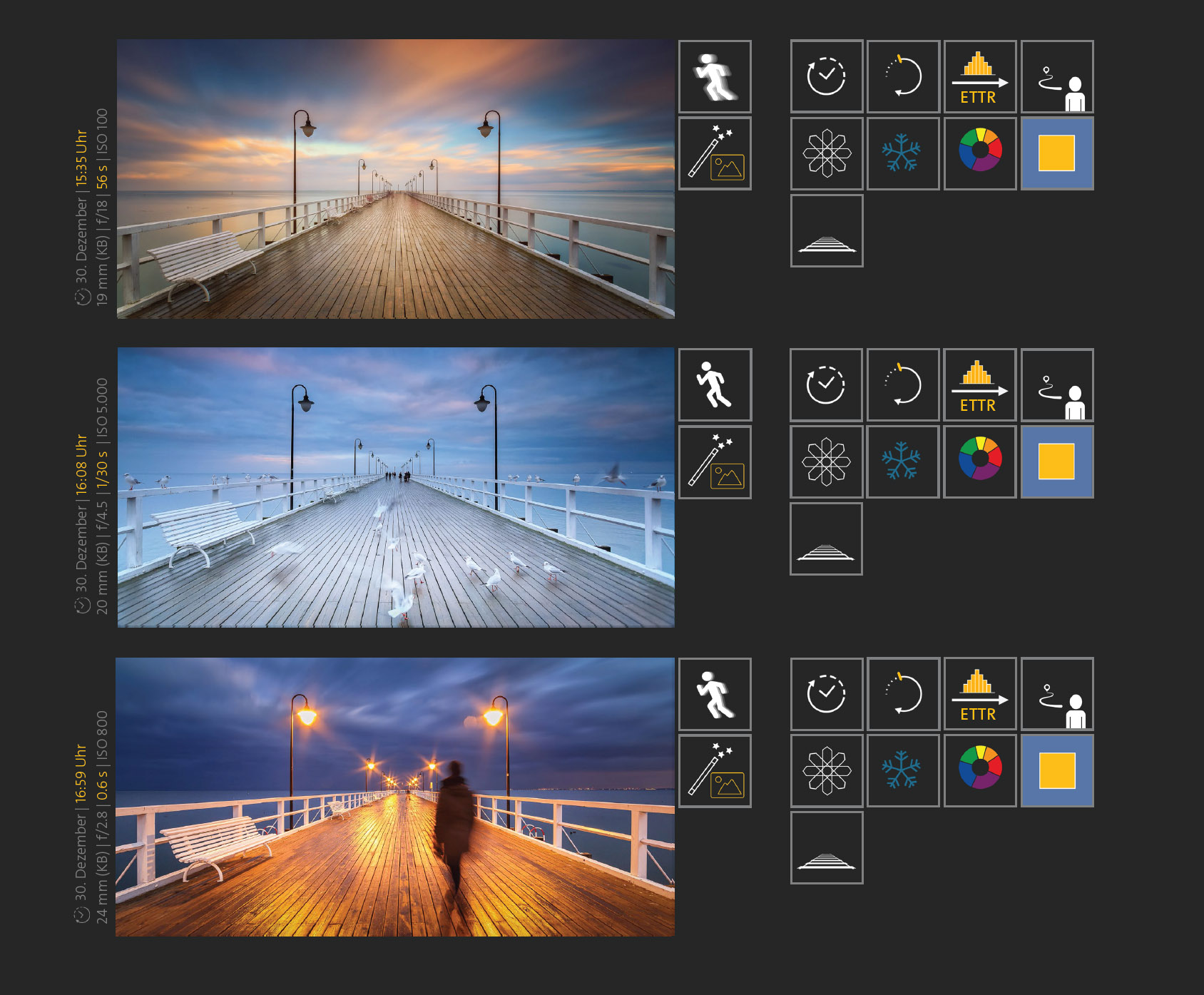
Task: Open the sunset pier long exposure photo
Action: [x=396, y=179]
